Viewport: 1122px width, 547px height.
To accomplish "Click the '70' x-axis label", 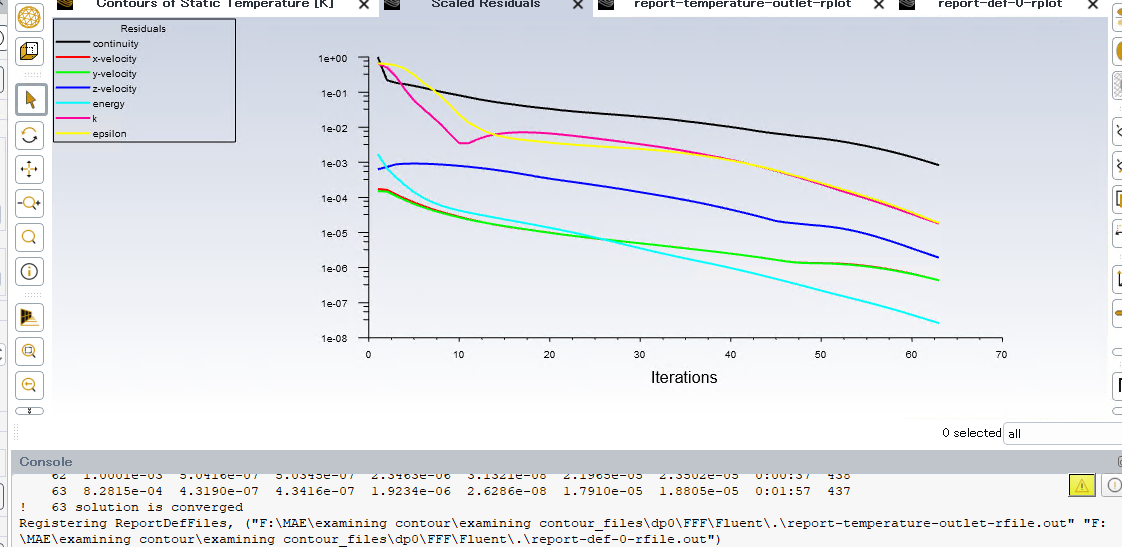I will 1001,354.
